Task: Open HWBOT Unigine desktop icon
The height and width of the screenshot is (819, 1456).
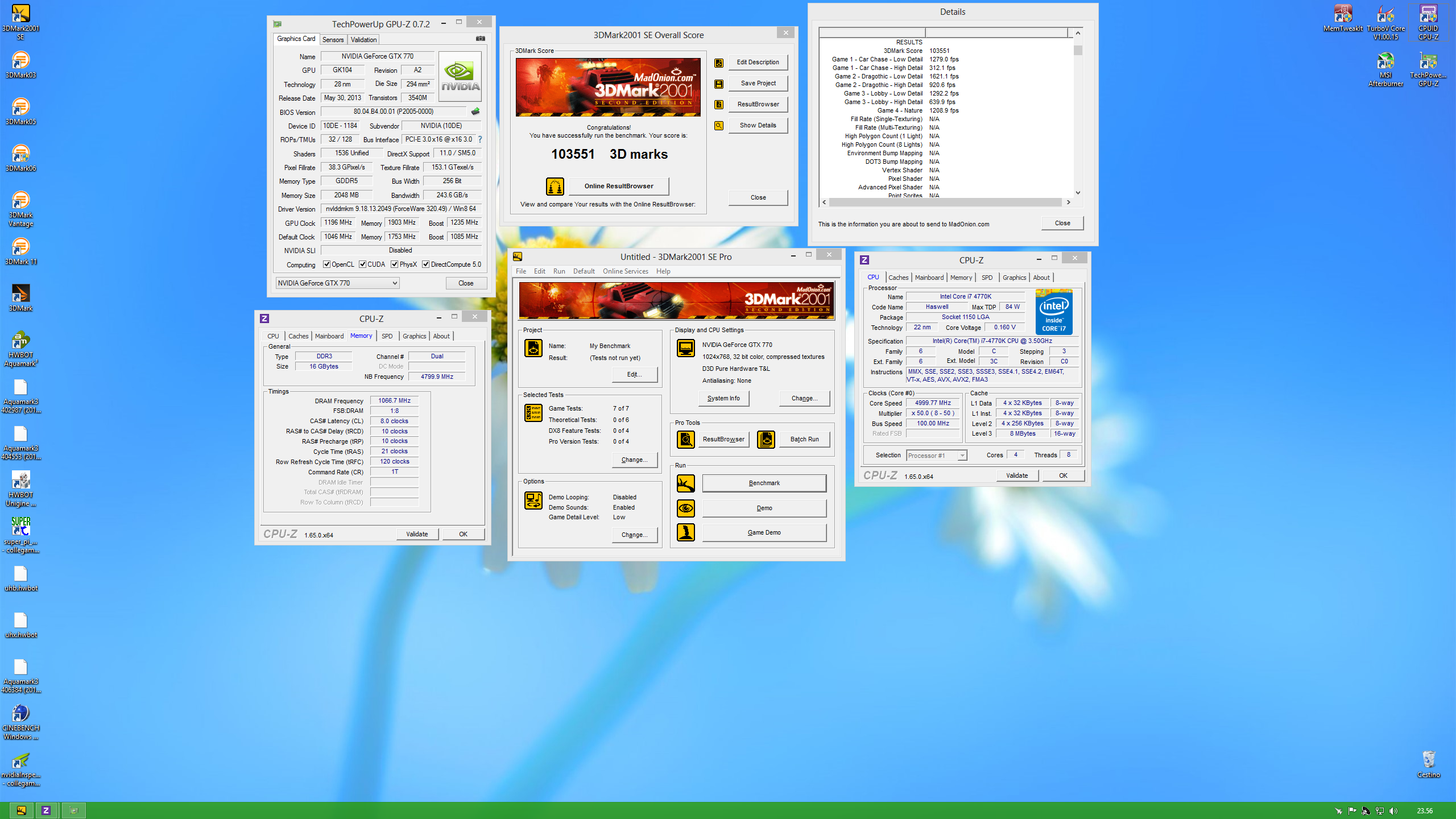Action: [x=20, y=488]
